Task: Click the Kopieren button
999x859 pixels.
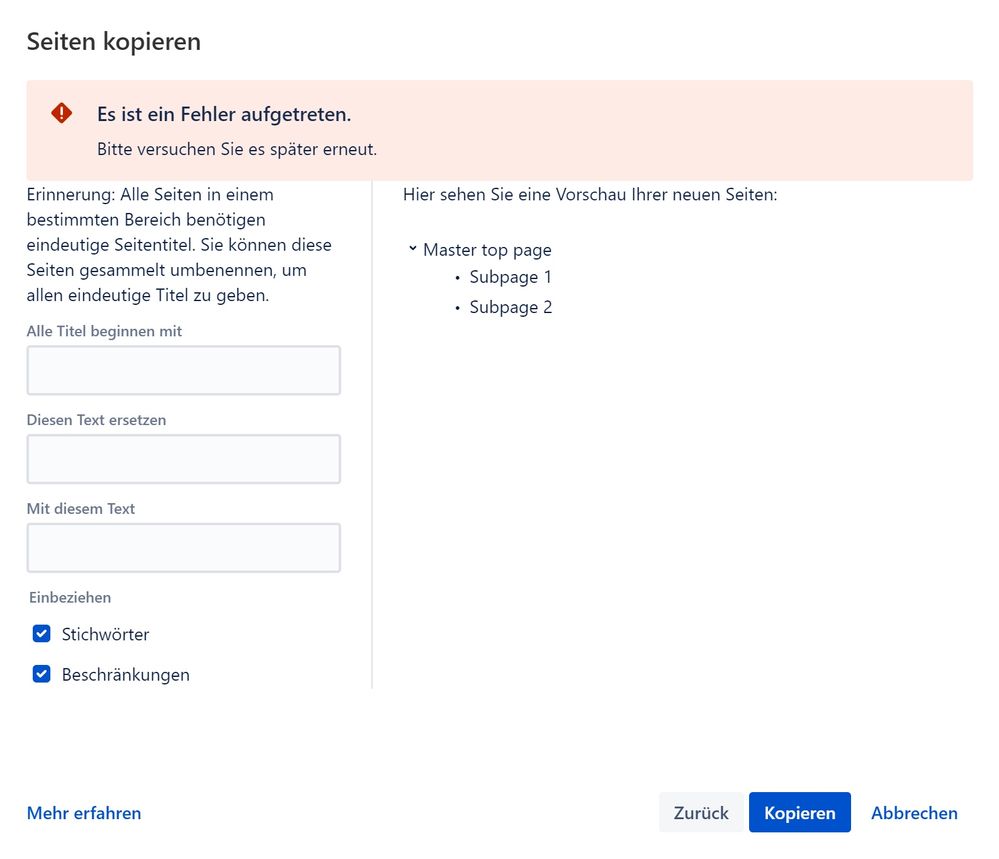Action: [799, 812]
